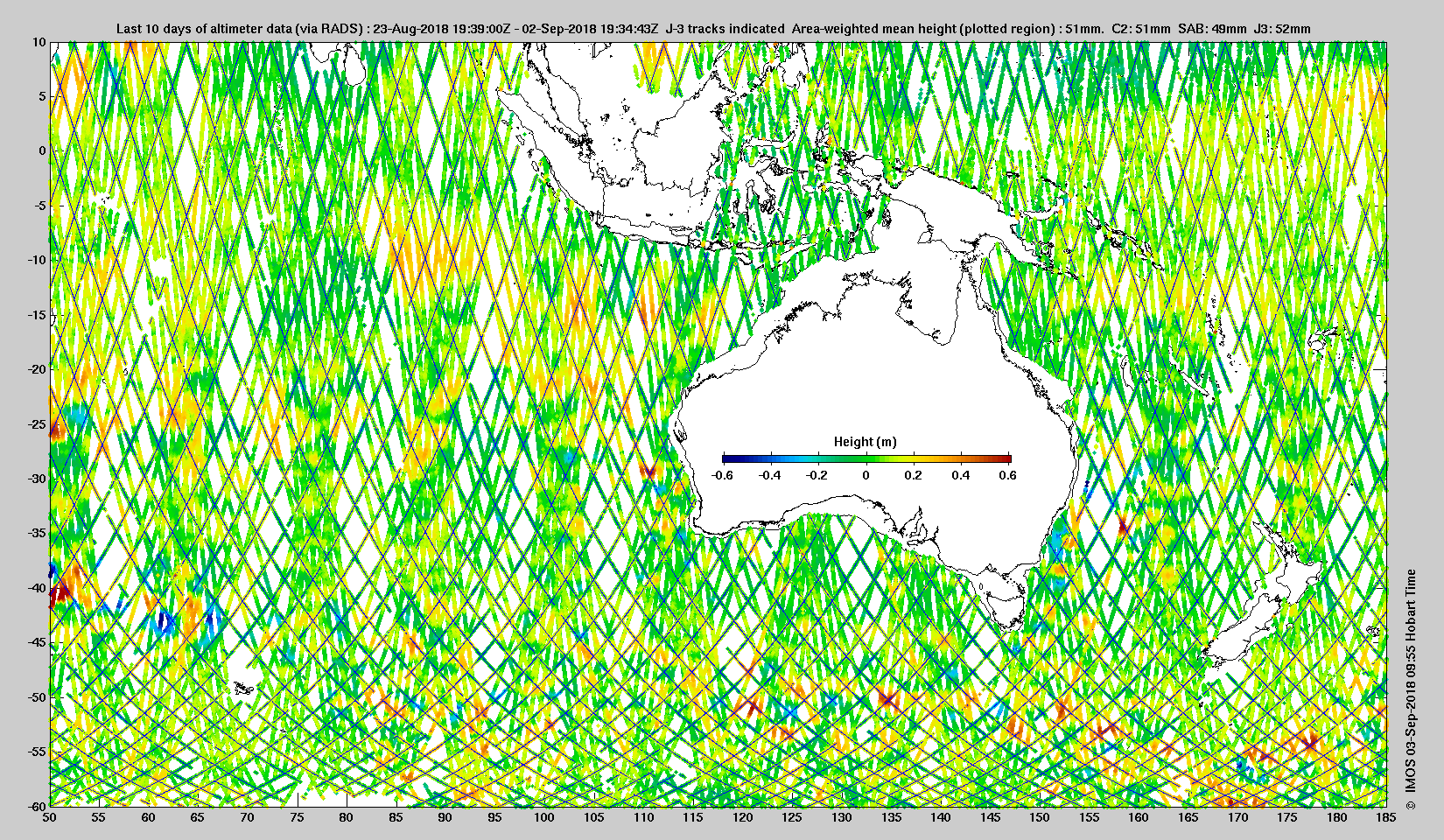Click latitude label '-20' on the vertical axis
This screenshot has height=840, width=1444.
(38, 369)
